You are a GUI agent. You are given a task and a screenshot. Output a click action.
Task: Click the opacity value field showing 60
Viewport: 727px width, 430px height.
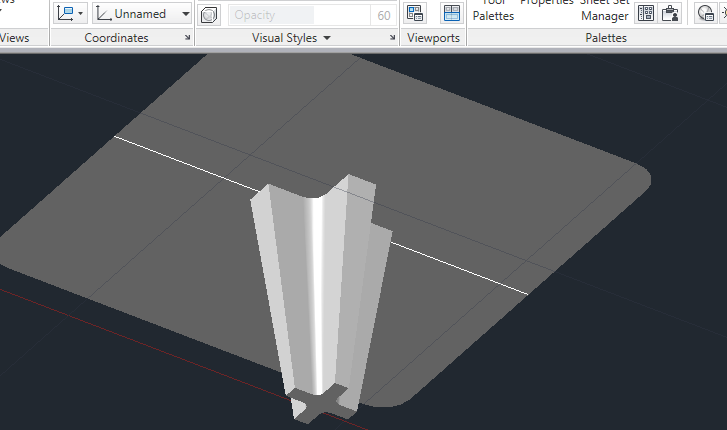click(x=383, y=15)
